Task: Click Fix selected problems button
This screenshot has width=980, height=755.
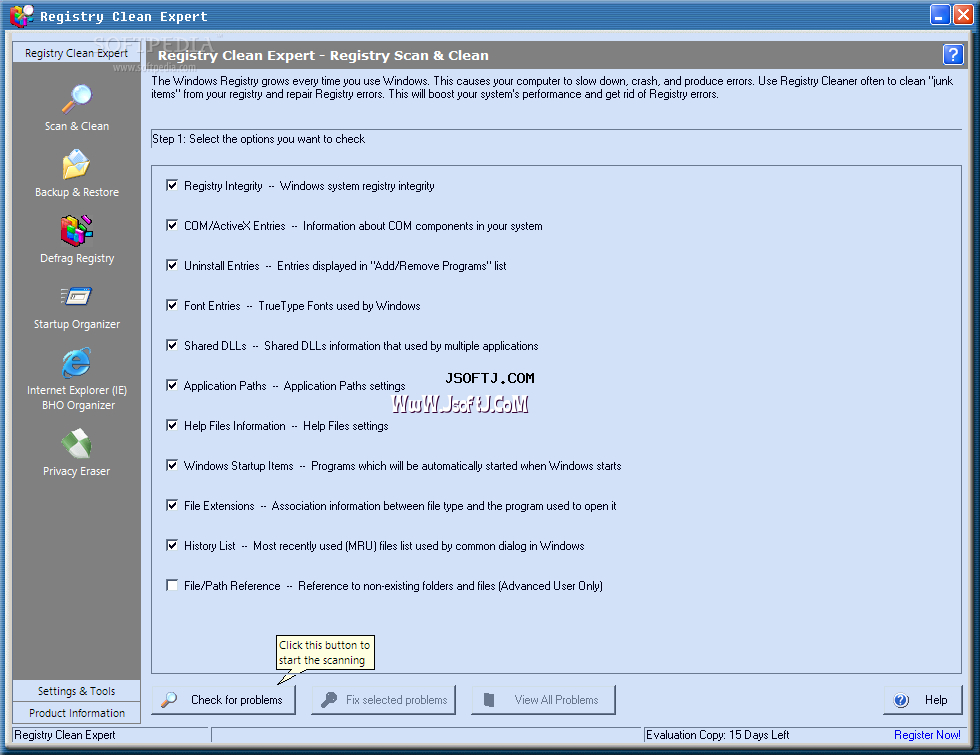Action: 384,700
